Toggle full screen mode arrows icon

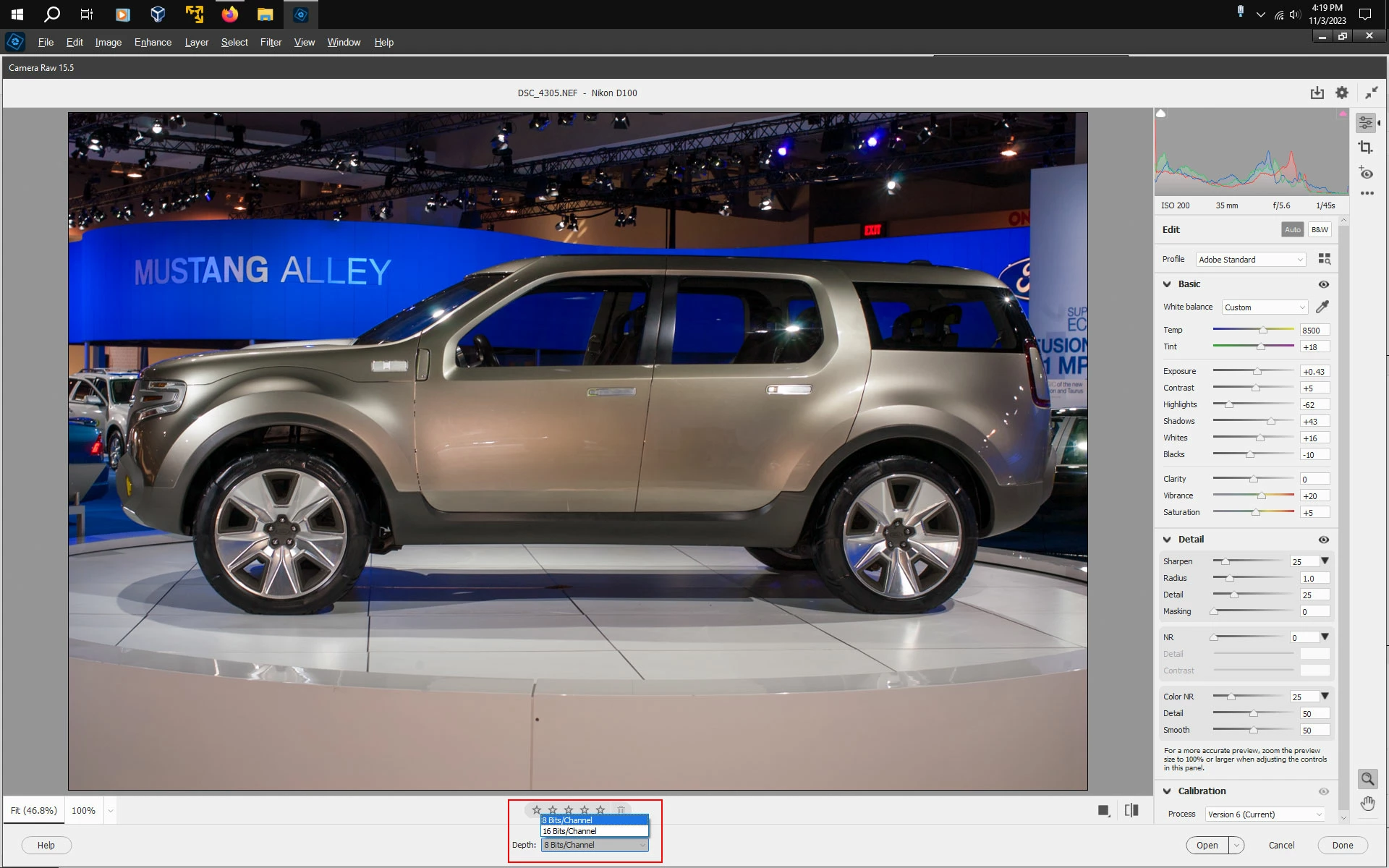point(1371,93)
